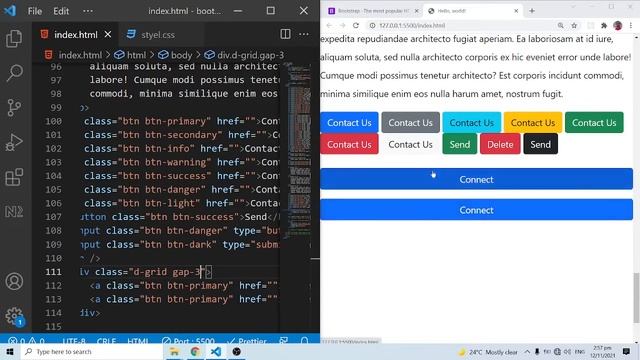Click the light Contact Us button
Viewport: 640px width, 360px height.
pos(410,144)
